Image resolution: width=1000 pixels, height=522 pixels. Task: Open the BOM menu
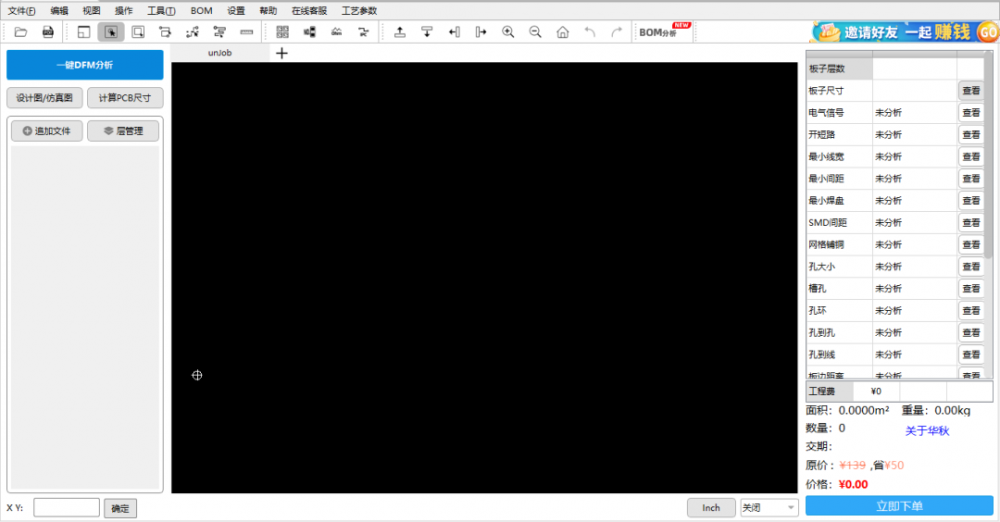202,11
